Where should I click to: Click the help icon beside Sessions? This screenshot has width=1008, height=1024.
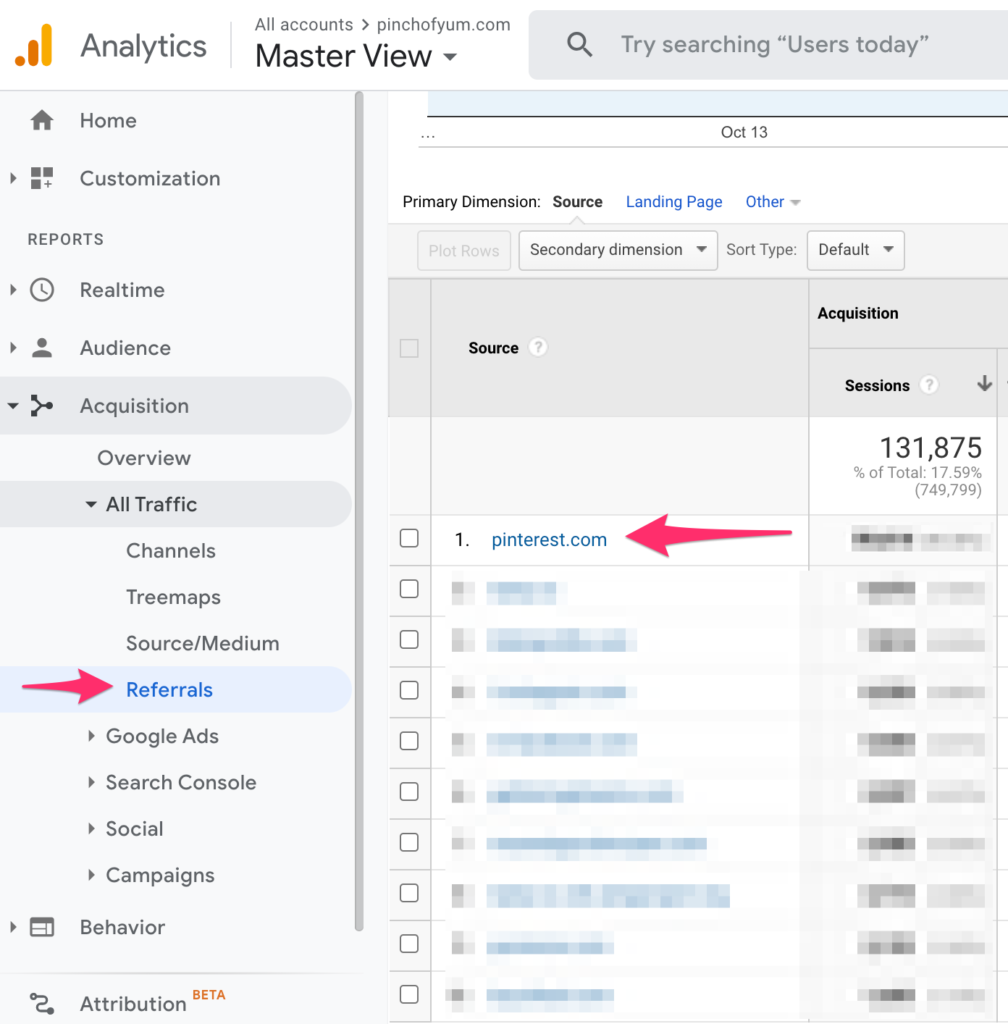928,385
